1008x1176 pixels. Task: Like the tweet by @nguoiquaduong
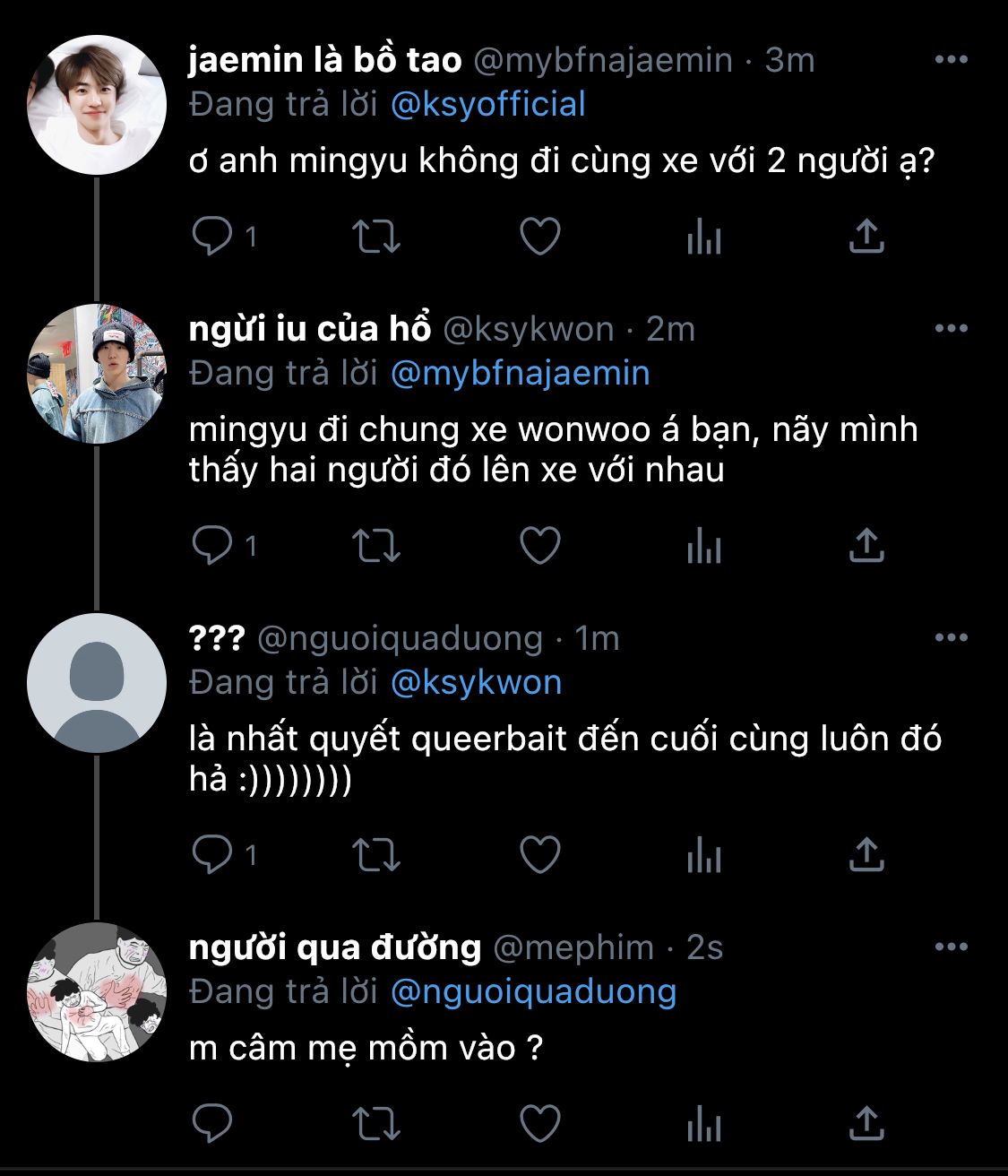pyautogui.click(x=540, y=855)
